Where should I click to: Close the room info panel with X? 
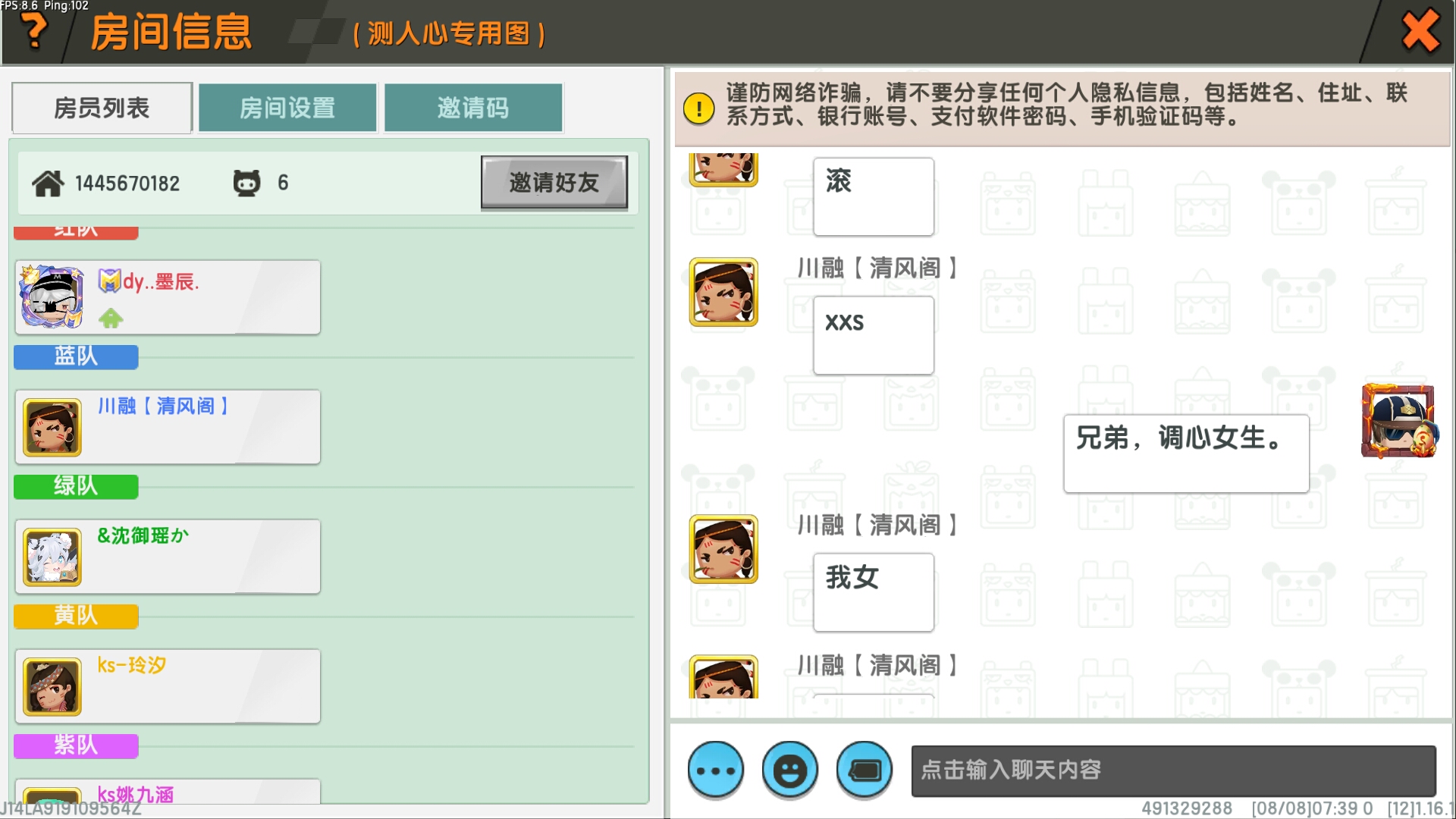[x=1420, y=32]
